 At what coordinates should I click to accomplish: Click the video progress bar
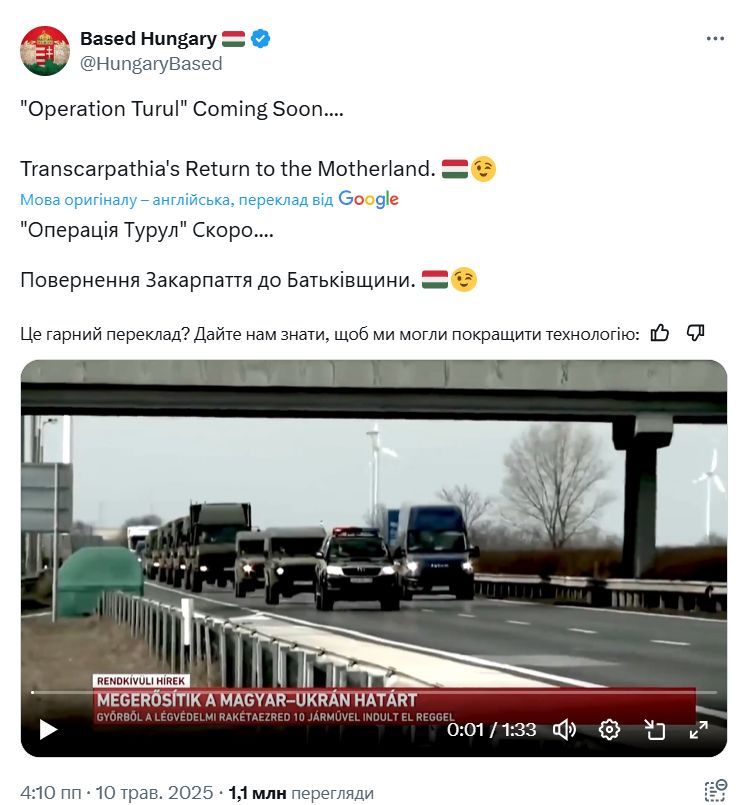(x=373, y=692)
